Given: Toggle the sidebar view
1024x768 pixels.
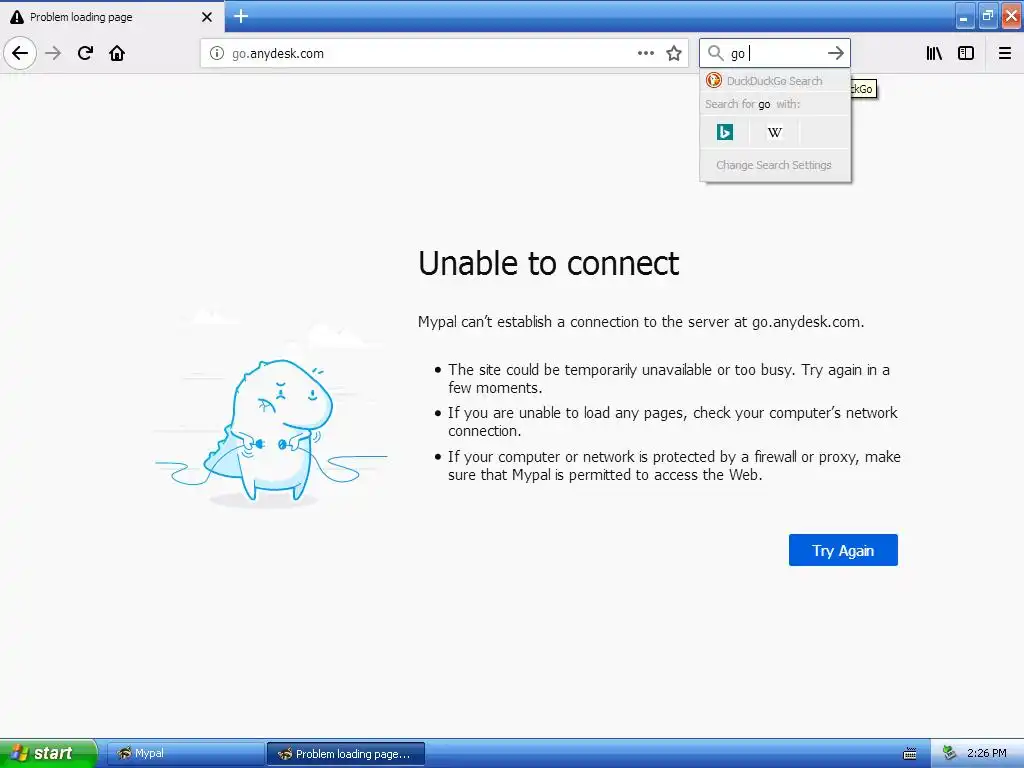Looking at the screenshot, I should pyautogui.click(x=966, y=53).
